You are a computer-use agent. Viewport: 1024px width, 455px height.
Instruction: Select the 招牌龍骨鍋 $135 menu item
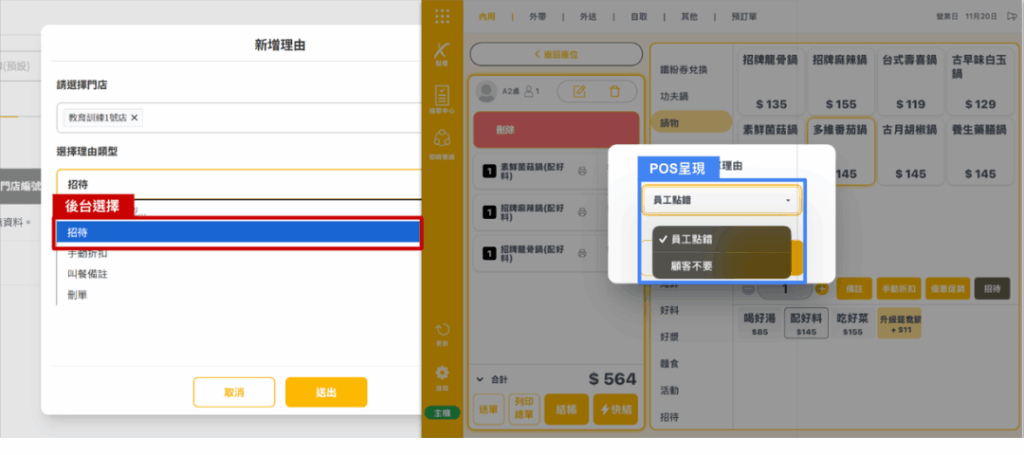[770, 80]
